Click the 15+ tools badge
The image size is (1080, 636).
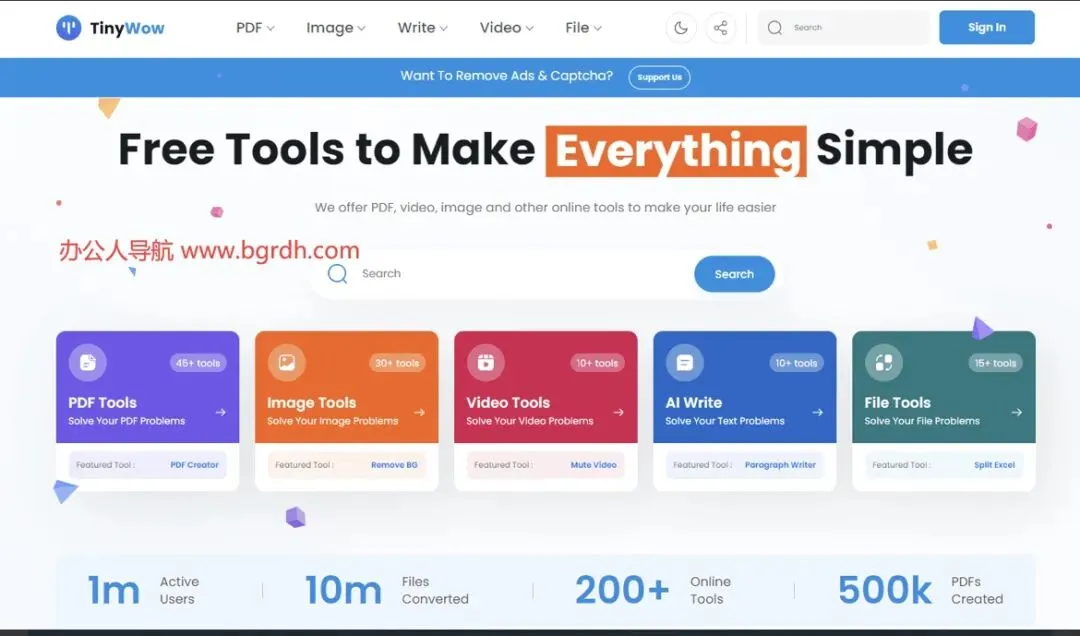tap(995, 363)
